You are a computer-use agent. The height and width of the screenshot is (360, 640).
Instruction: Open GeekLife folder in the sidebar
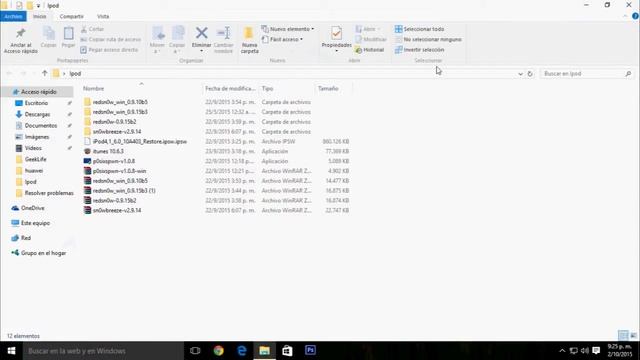[x=35, y=159]
